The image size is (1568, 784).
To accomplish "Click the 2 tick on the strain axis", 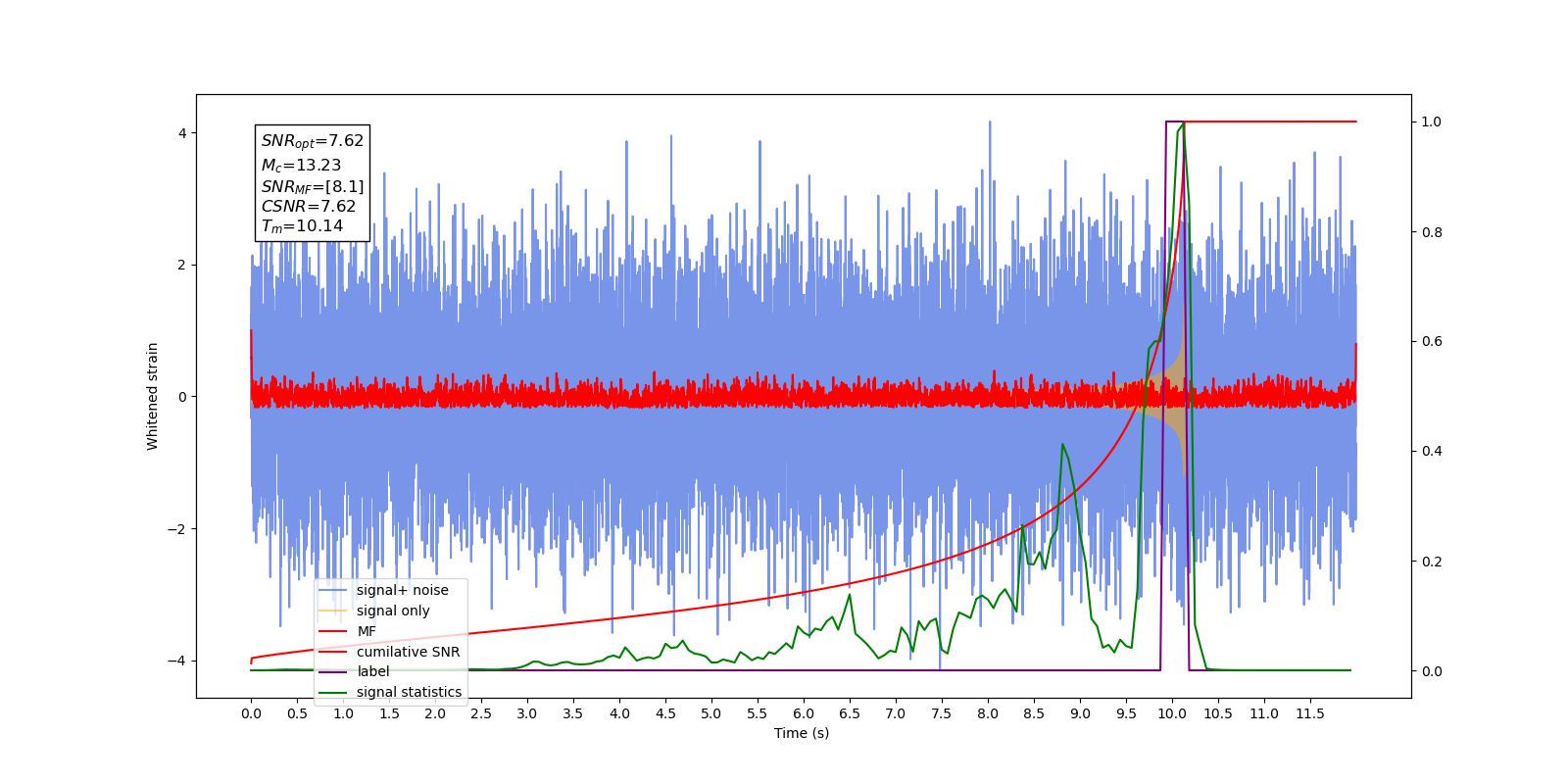I will [x=181, y=265].
